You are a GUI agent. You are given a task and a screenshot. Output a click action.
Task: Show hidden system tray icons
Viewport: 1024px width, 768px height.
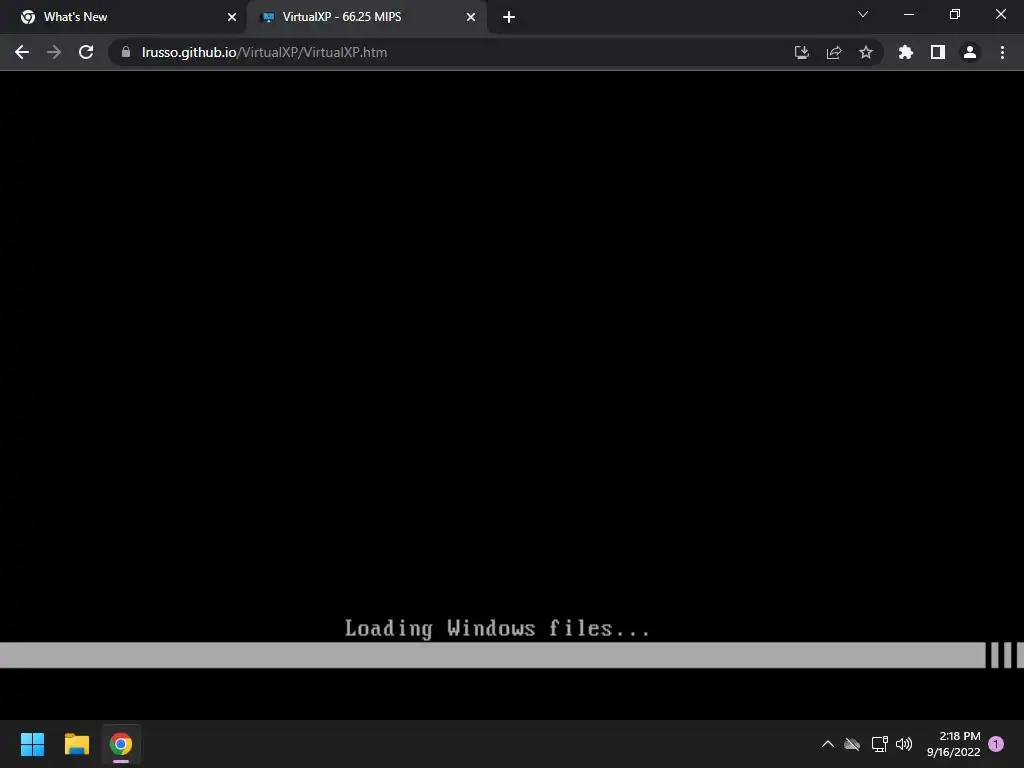(x=827, y=744)
